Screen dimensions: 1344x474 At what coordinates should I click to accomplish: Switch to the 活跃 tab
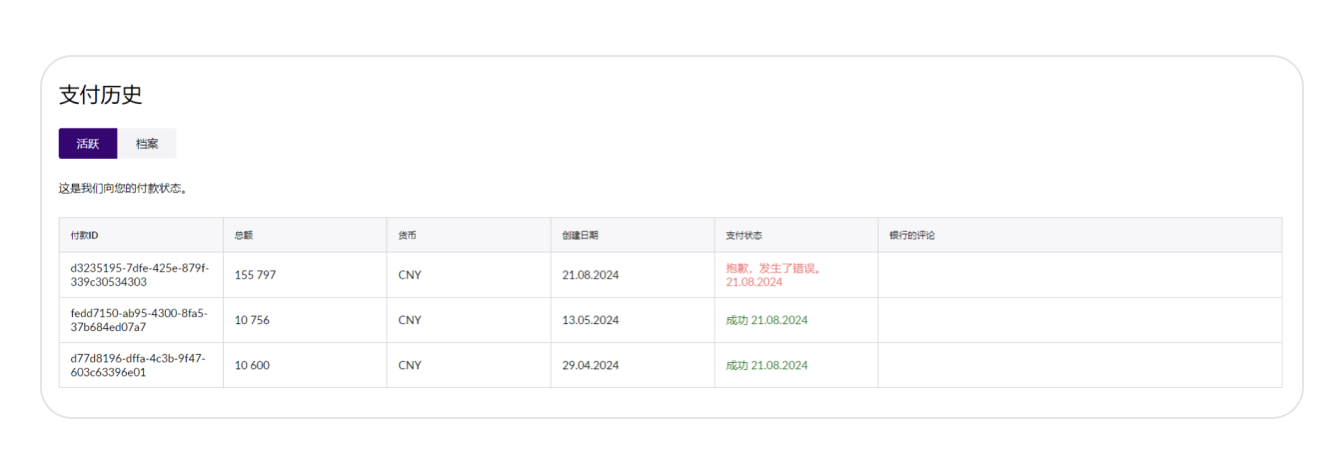coord(88,144)
